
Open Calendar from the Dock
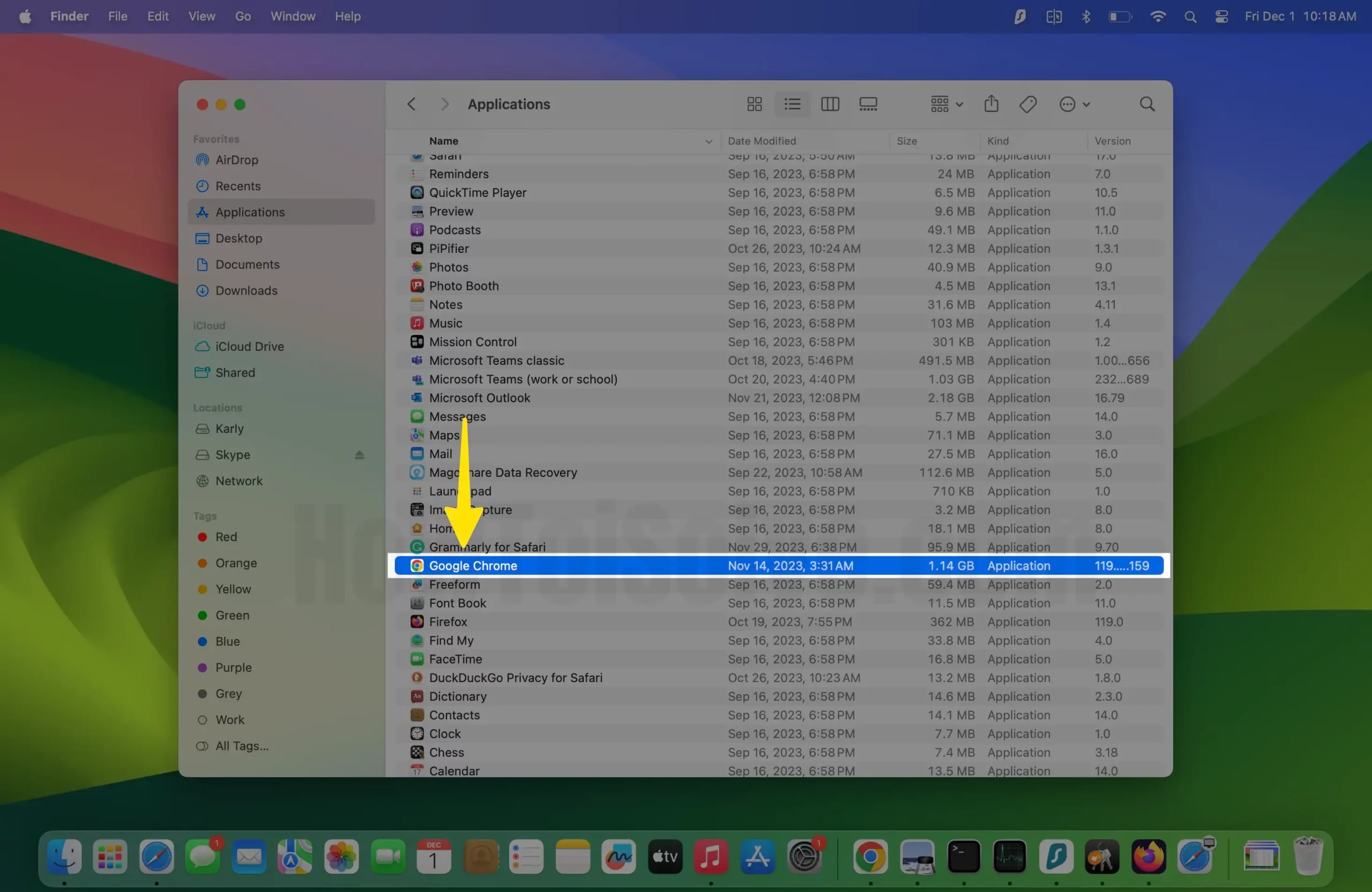[x=434, y=857]
